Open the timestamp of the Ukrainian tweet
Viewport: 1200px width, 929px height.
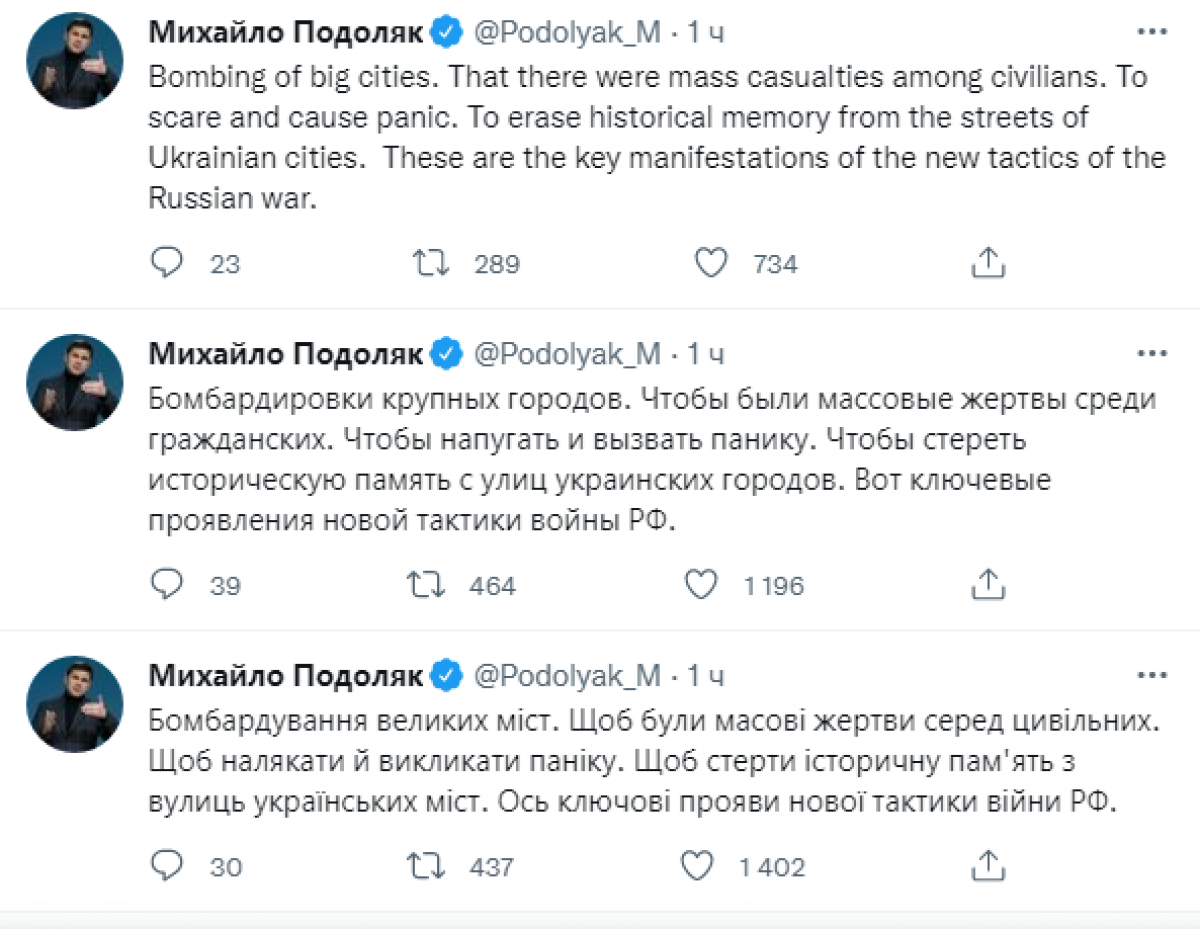pos(706,674)
